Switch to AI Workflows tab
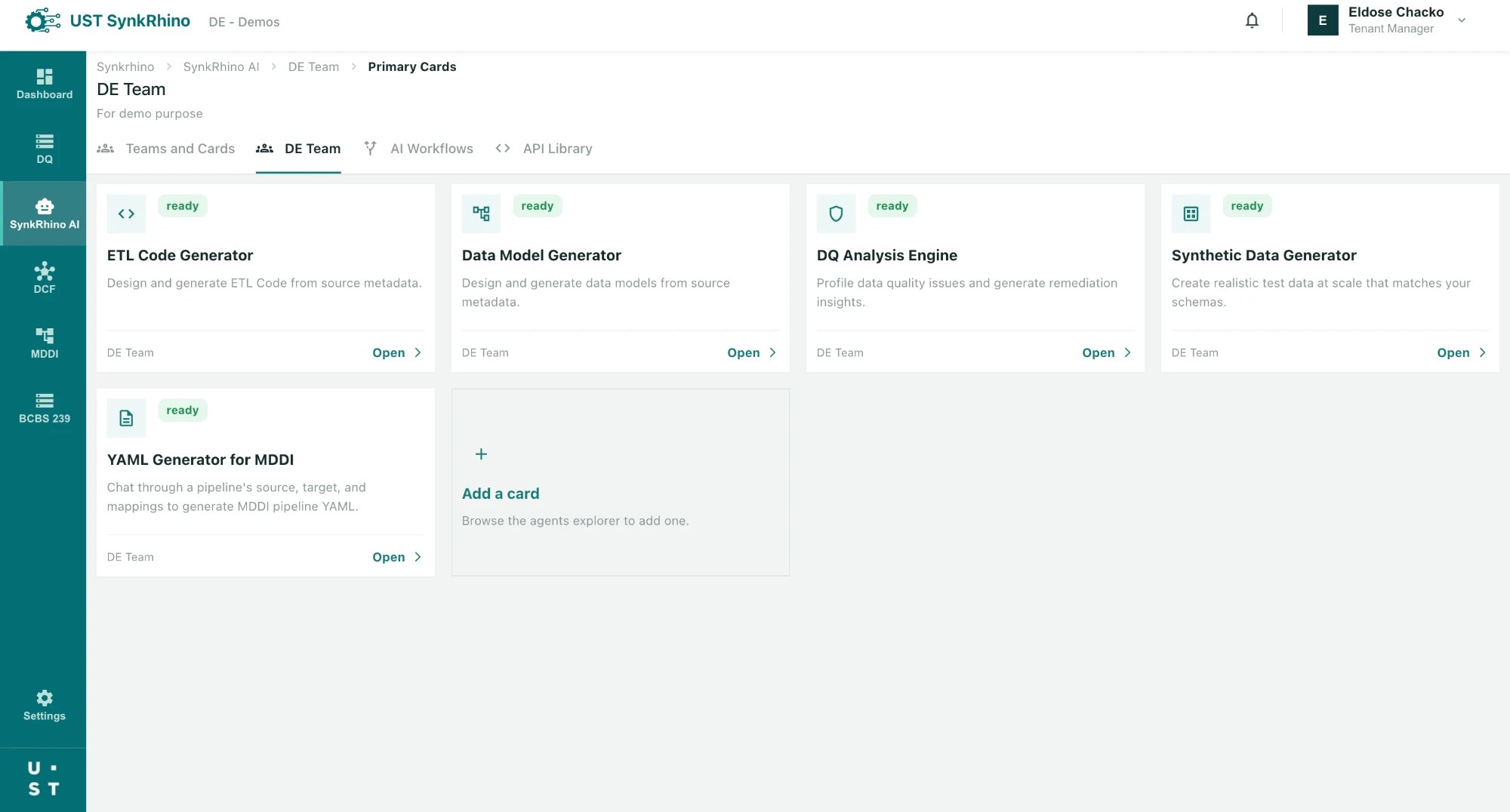This screenshot has width=1510, height=812. (418, 149)
